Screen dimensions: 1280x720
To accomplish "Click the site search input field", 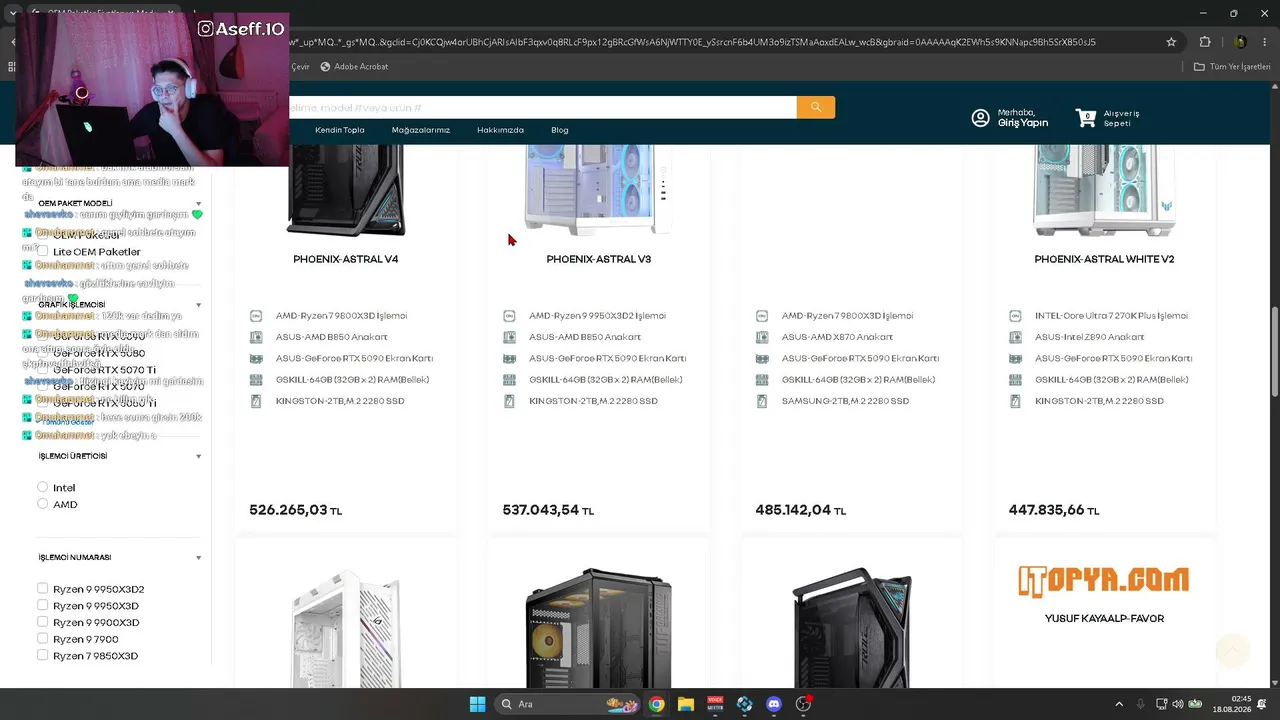I will coord(542,107).
